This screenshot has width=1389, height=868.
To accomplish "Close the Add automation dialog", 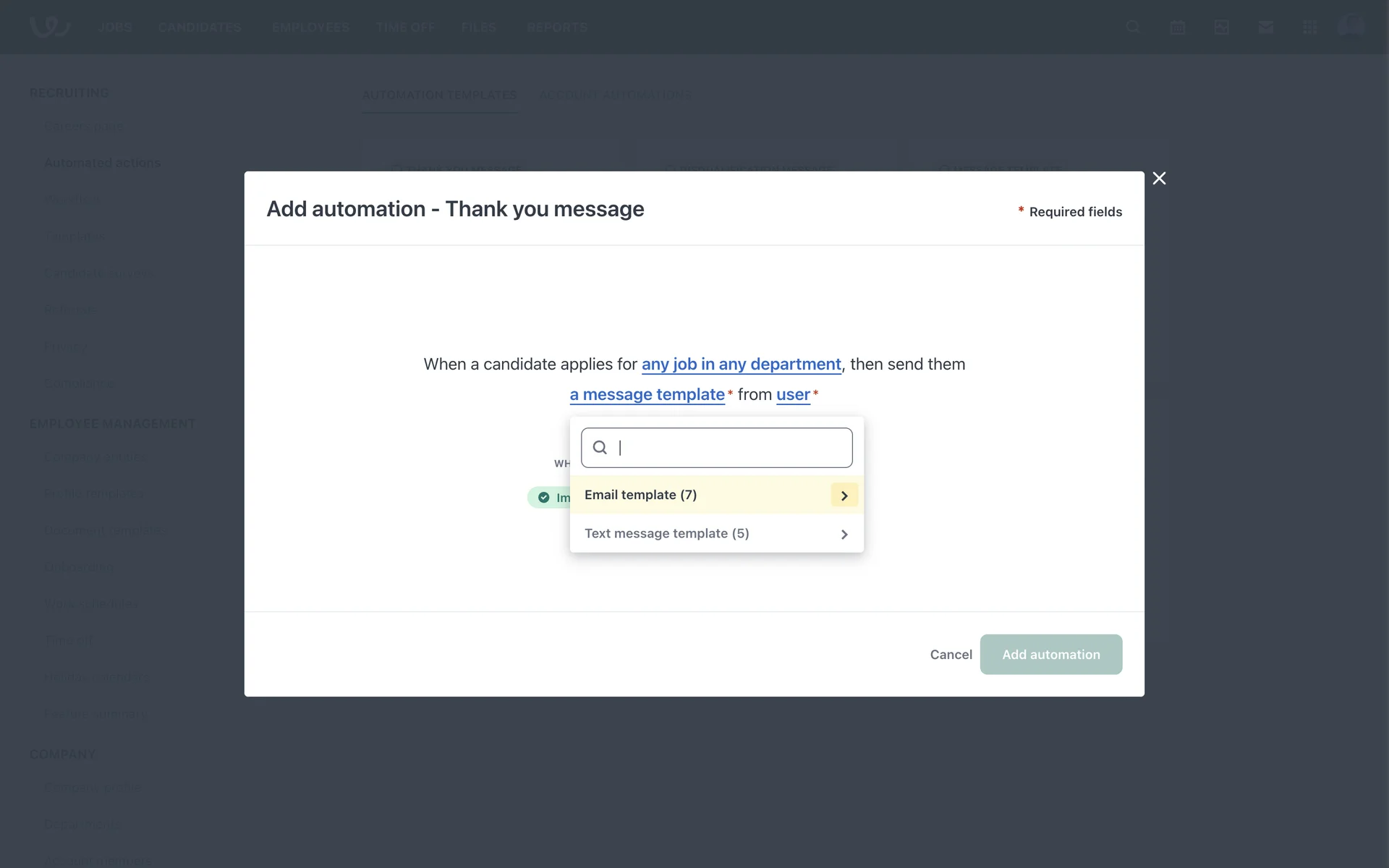I will (1159, 179).
